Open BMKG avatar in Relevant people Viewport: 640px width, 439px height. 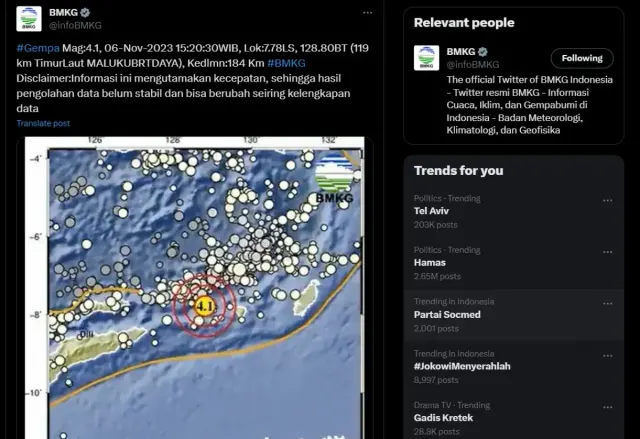coord(426,58)
